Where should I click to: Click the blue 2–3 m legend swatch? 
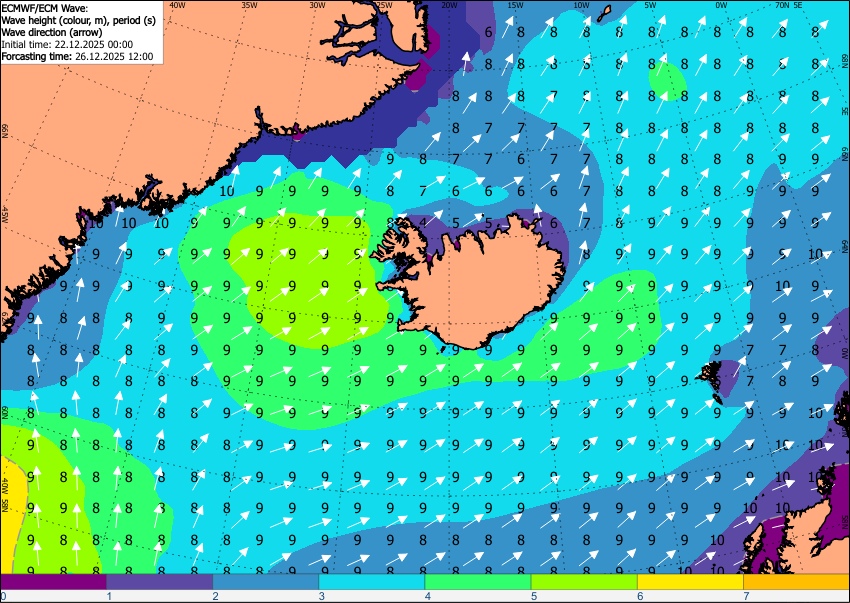point(266,582)
